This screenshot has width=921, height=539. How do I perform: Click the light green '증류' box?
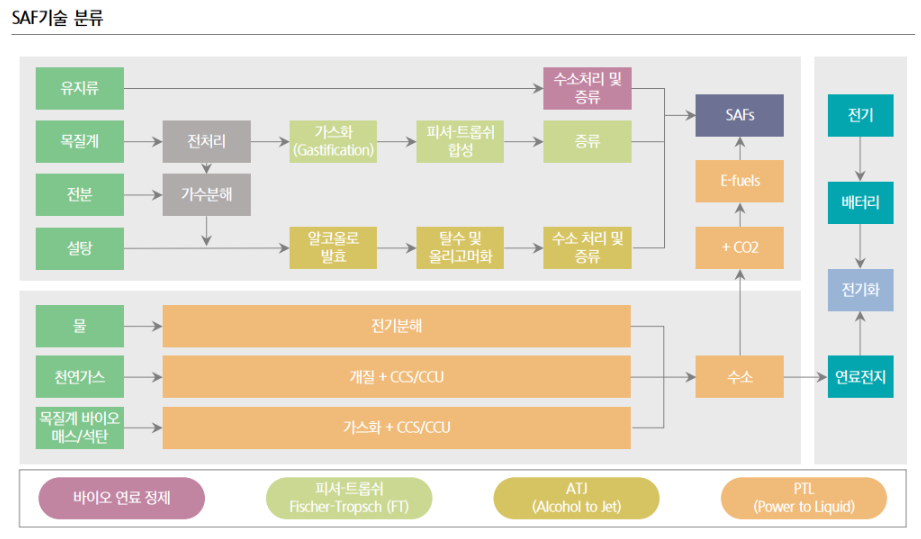(x=587, y=142)
